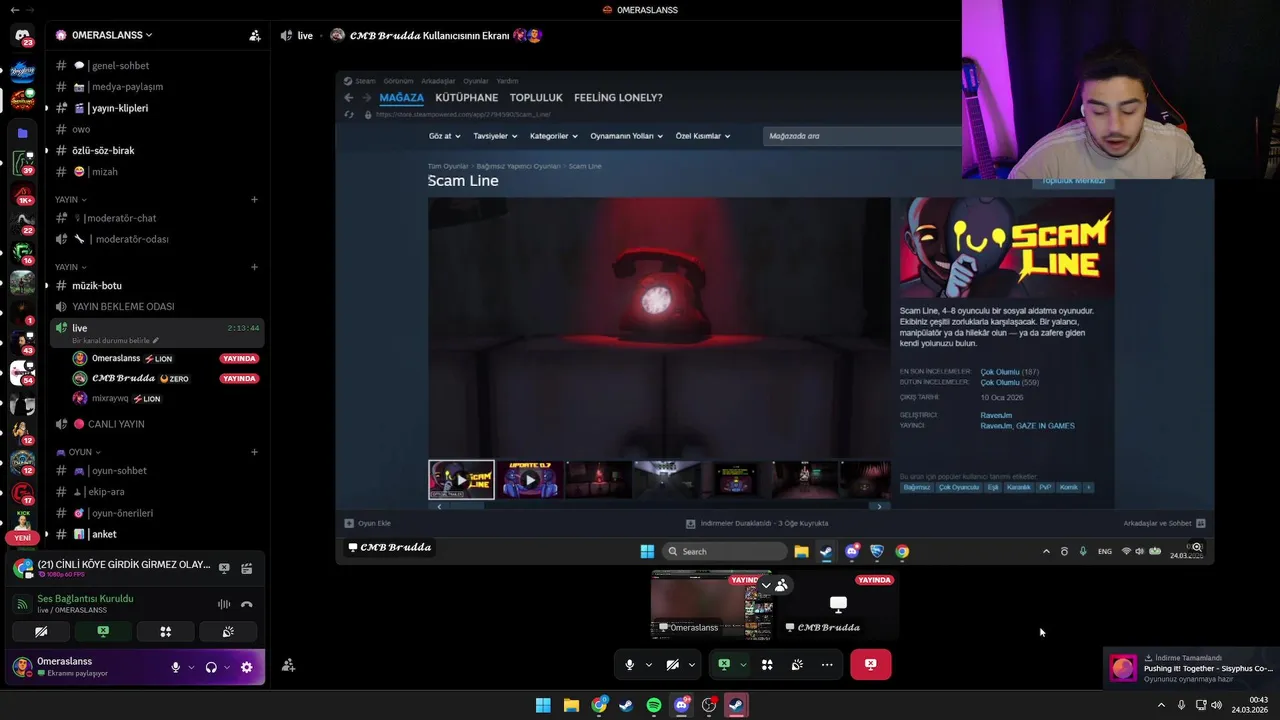Click the Mağazada ara search field
This screenshot has height=720, width=1280.
tap(862, 136)
